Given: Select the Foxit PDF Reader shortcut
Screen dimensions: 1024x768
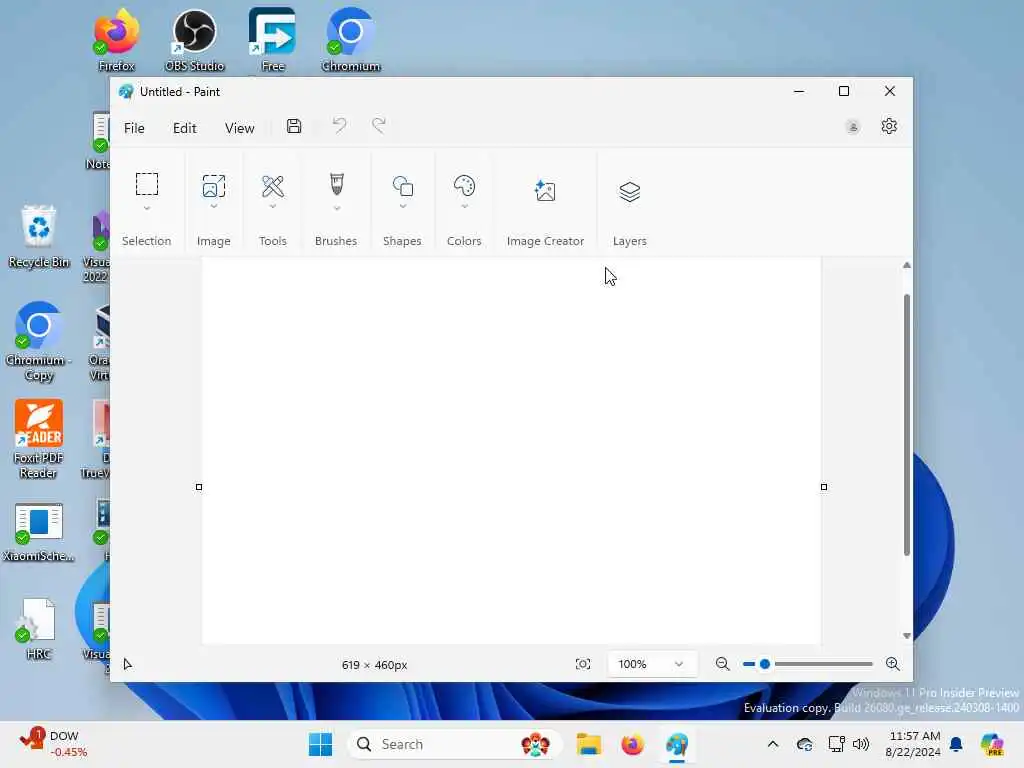Looking at the screenshot, I should coord(39,440).
